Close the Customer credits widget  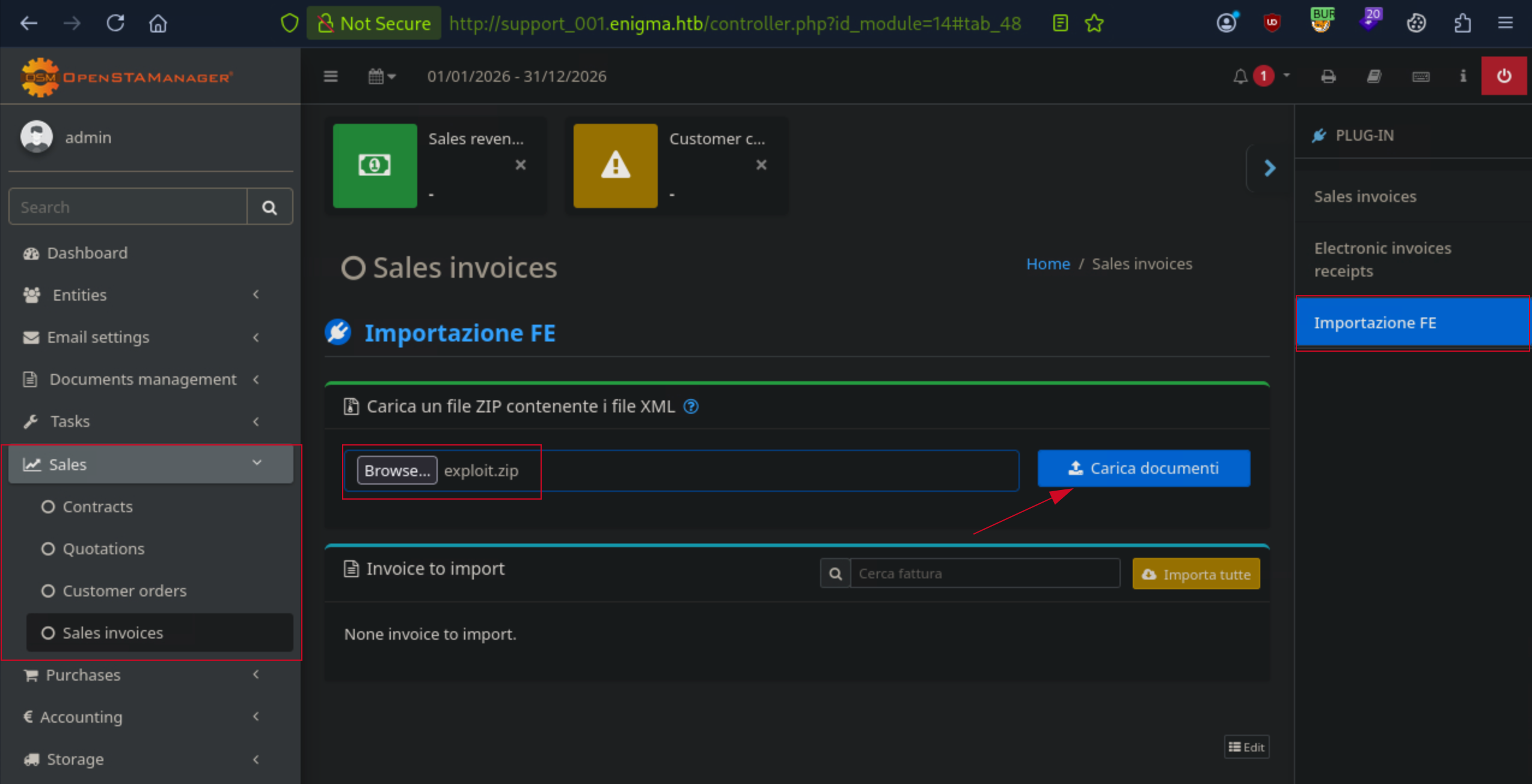[761, 165]
